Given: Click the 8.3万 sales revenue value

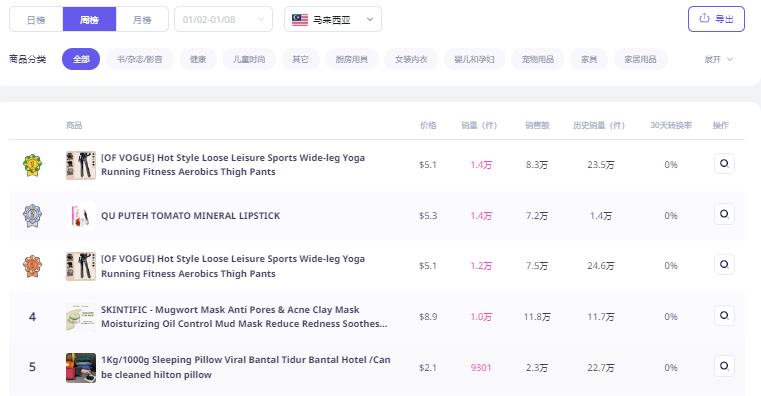Looking at the screenshot, I should click(537, 165).
